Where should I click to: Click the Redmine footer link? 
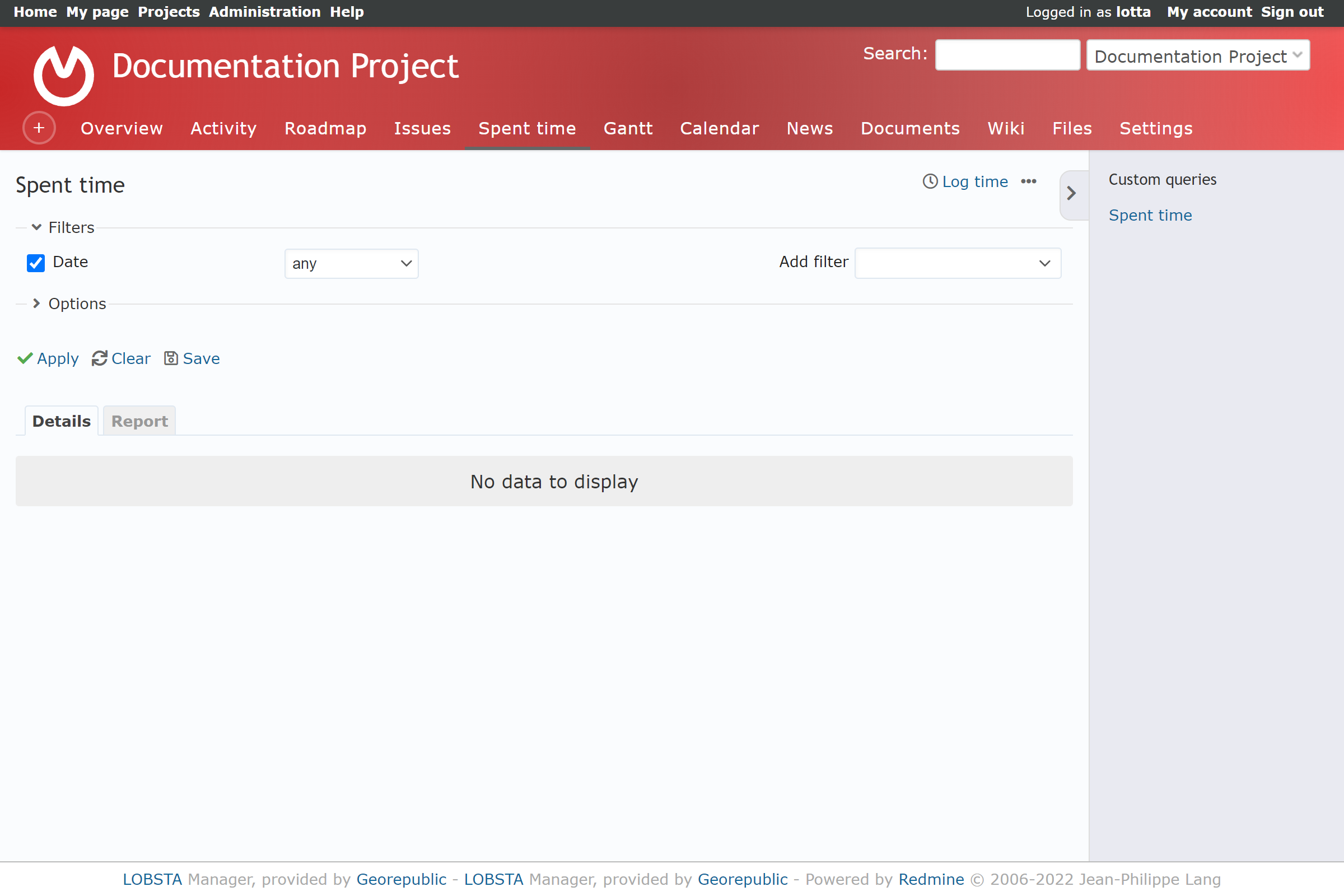pos(931,879)
